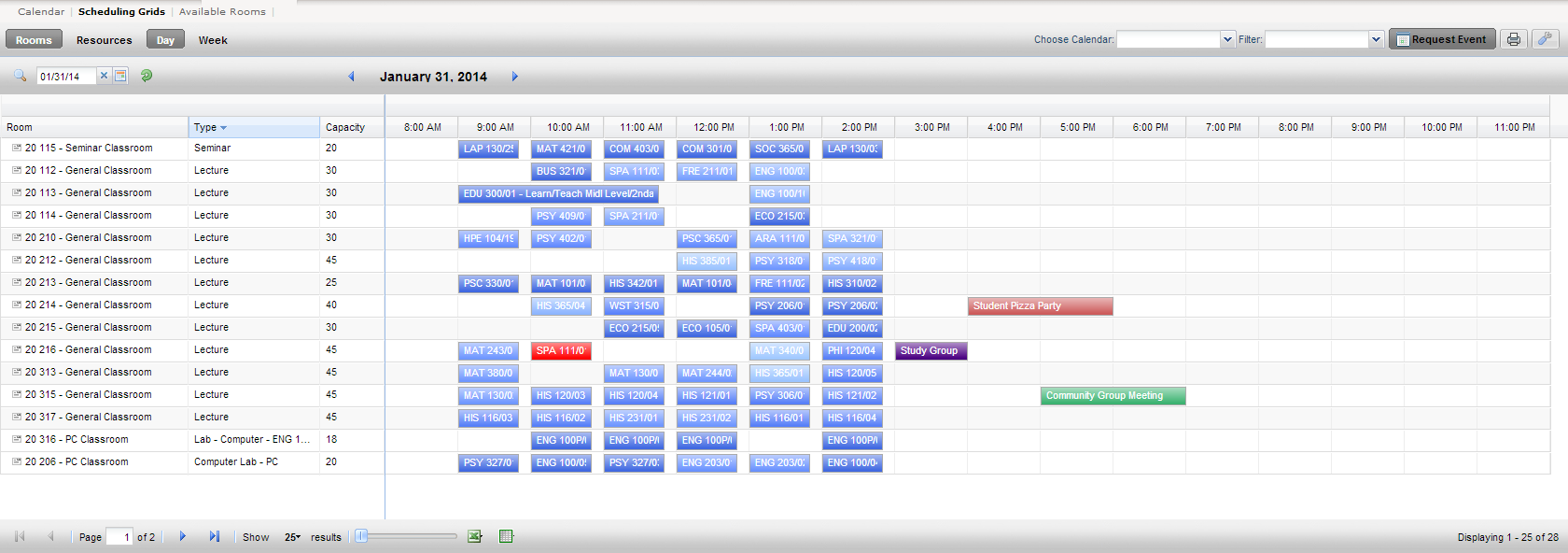1568x553 pixels.
Task: Go to previous results page
Action: point(50,536)
